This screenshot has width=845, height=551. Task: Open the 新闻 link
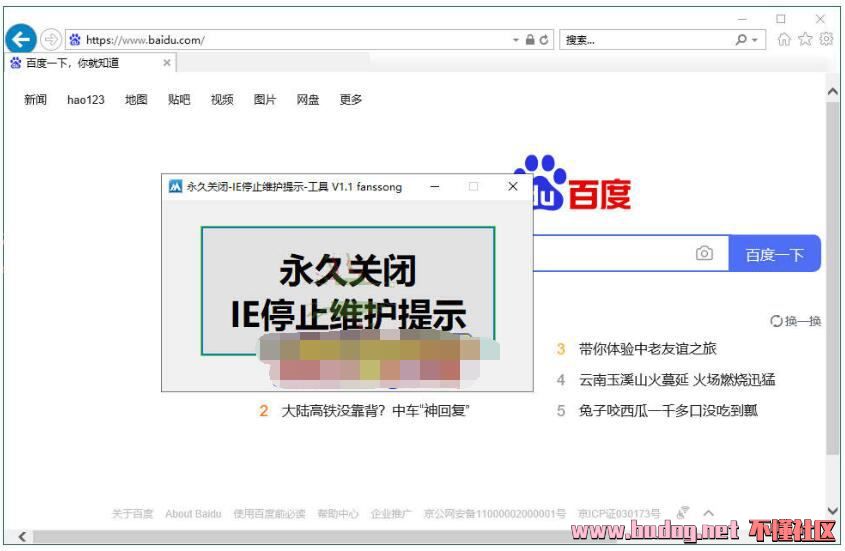click(36, 100)
